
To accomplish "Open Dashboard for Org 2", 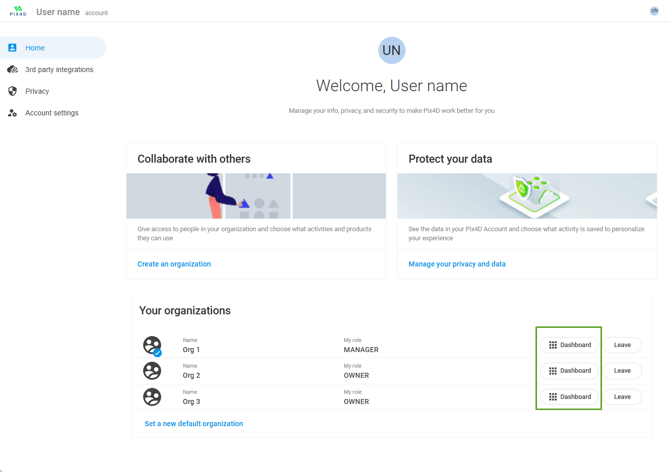I will tap(570, 371).
